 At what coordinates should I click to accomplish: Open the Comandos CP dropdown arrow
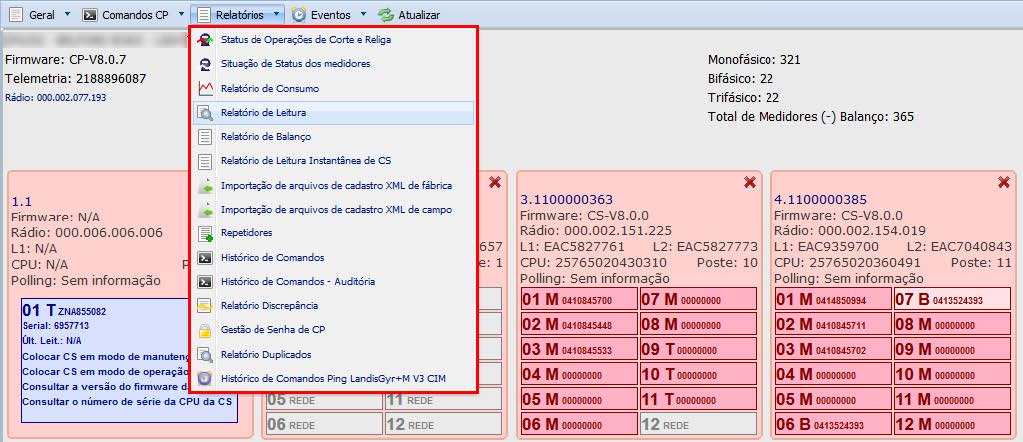coord(181,15)
